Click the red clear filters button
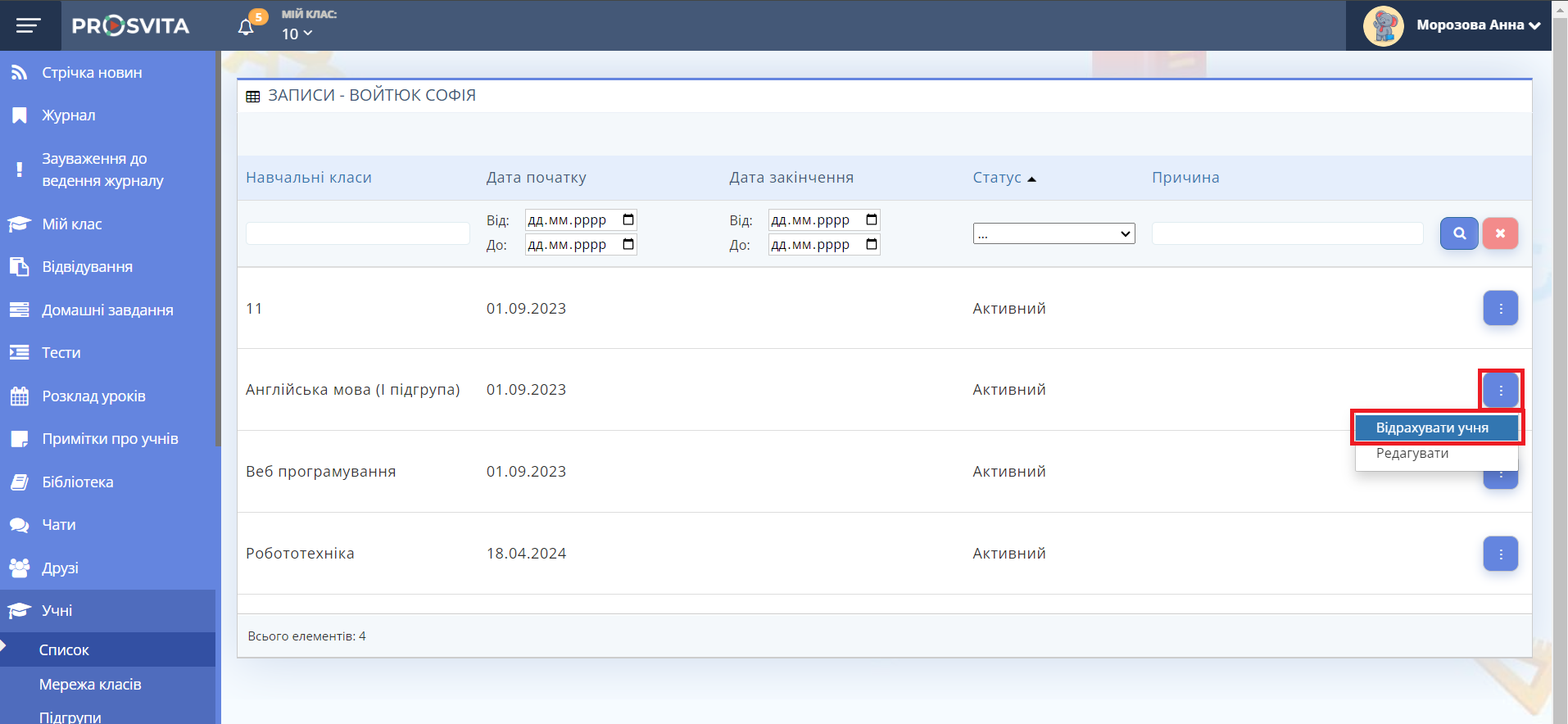This screenshot has width=1568, height=724. point(1500,233)
